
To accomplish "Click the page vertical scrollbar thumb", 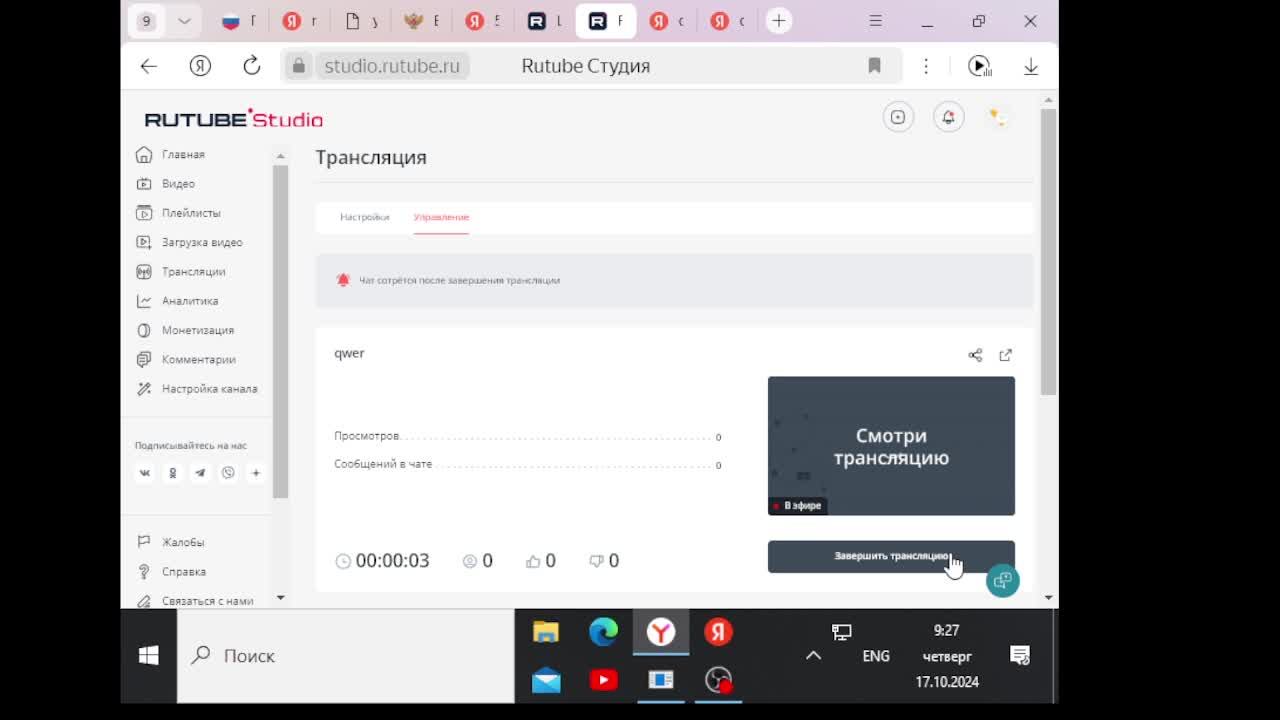I will 1048,250.
